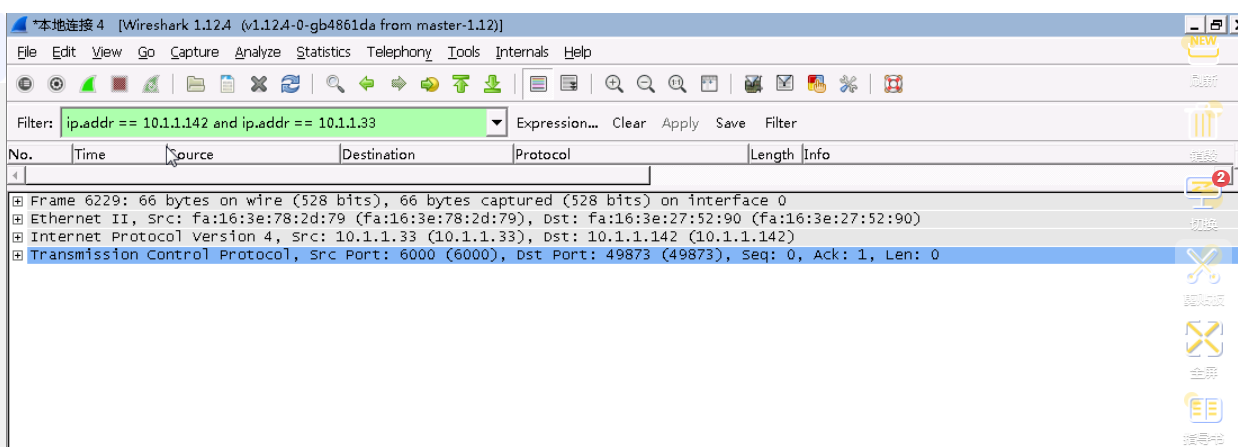Open the Tools menu
Viewport: 1238px width, 447px height.
pos(464,52)
